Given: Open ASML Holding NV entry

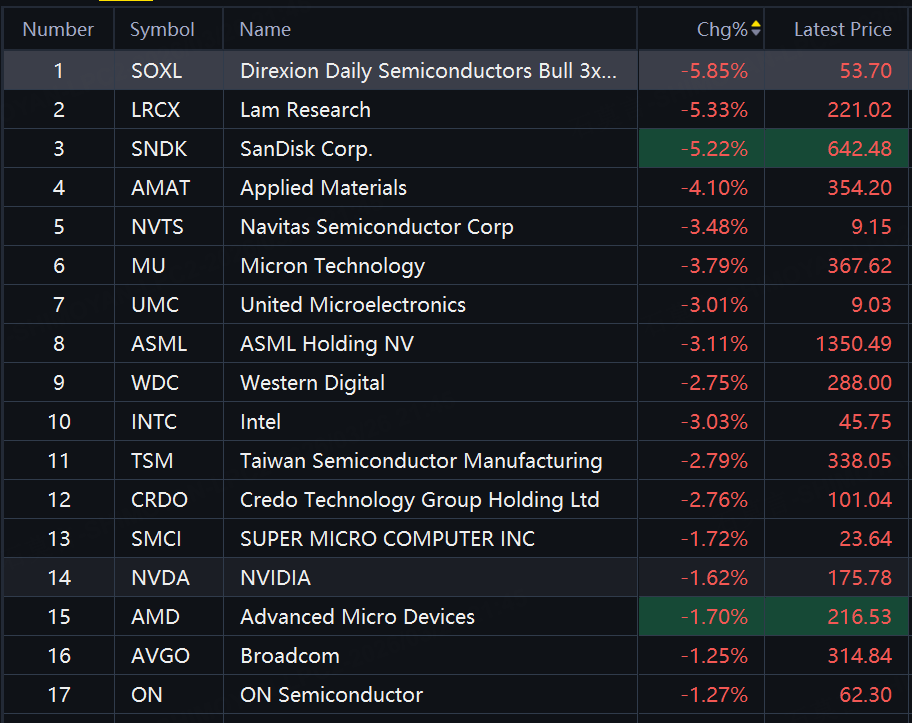Looking at the screenshot, I should (x=326, y=344).
